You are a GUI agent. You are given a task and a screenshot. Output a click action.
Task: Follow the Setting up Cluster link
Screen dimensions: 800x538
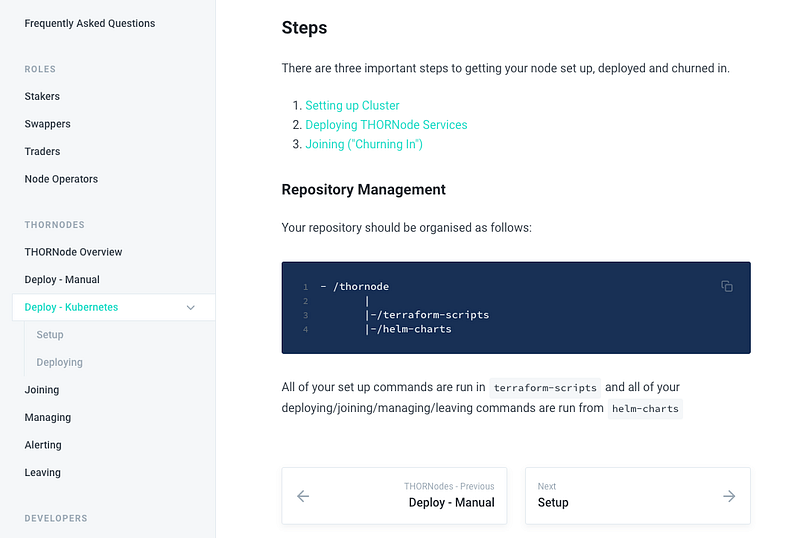pos(352,106)
